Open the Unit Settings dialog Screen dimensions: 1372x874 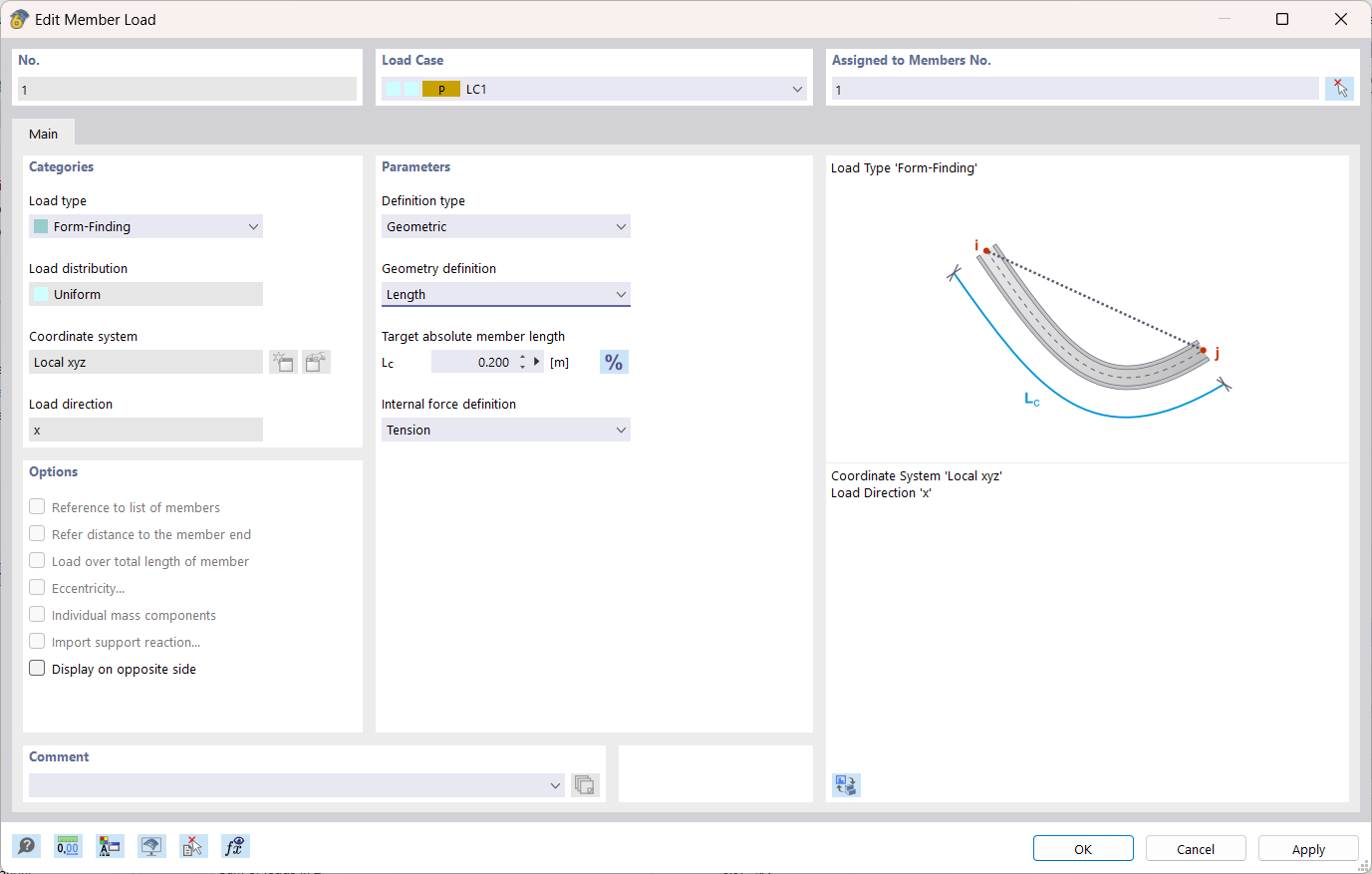point(68,846)
